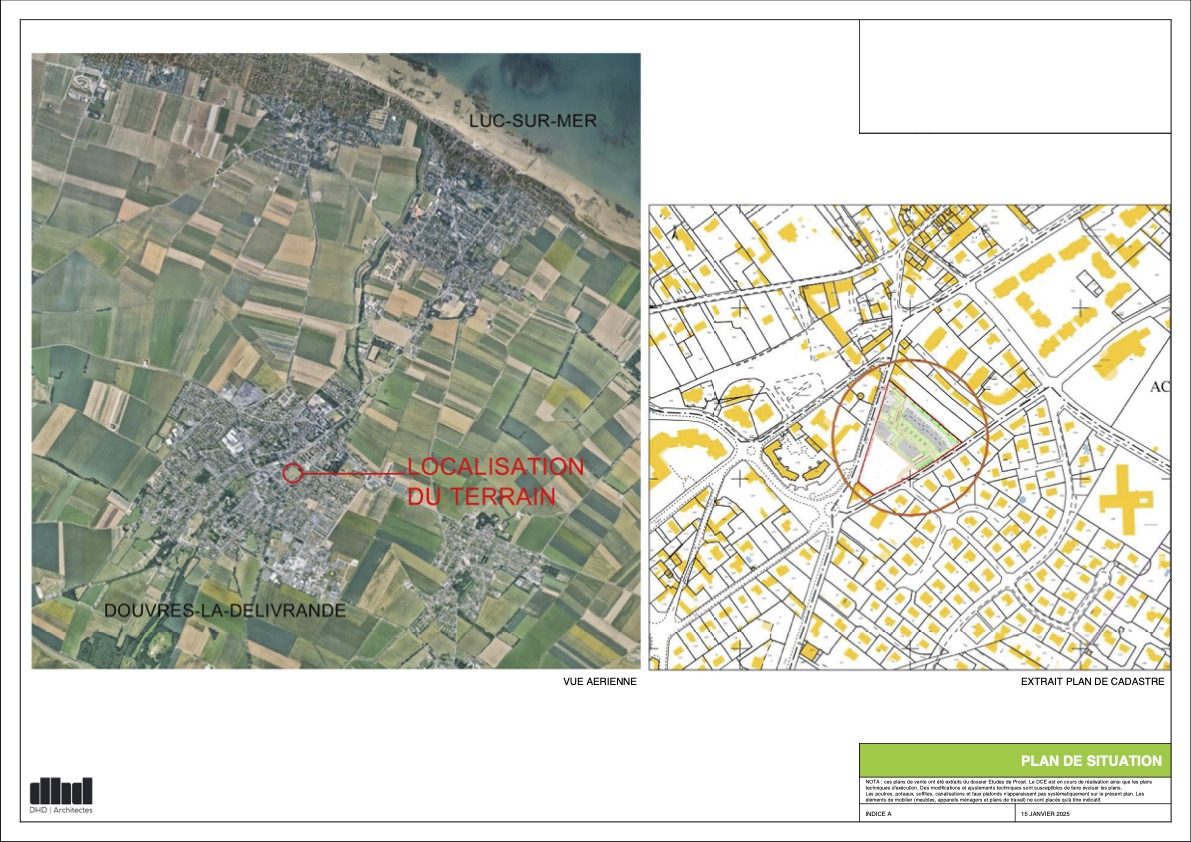
Task: Click the red leader line pointing to the site
Action: 350,473
